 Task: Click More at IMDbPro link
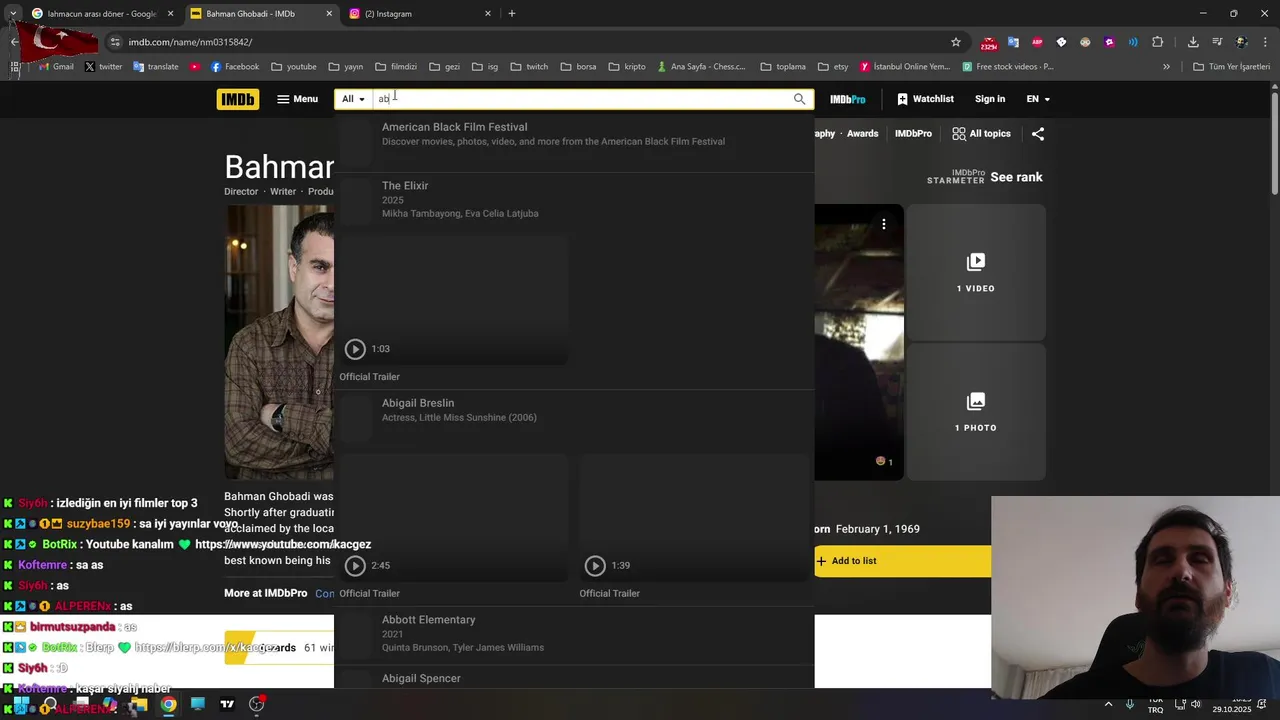pyautogui.click(x=265, y=593)
